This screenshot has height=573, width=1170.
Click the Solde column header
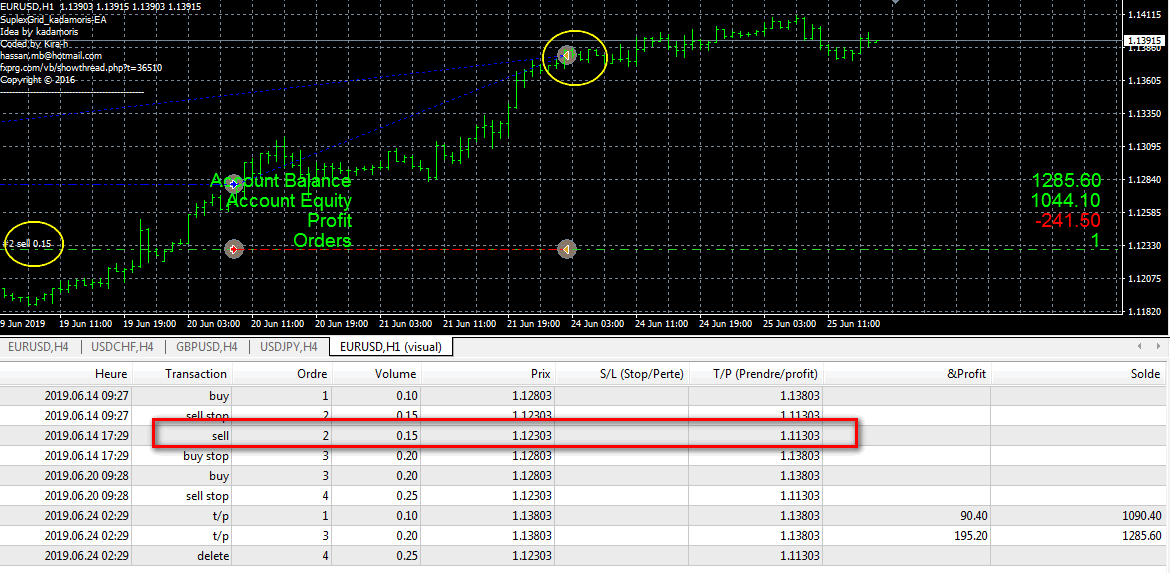pyautogui.click(x=1143, y=374)
